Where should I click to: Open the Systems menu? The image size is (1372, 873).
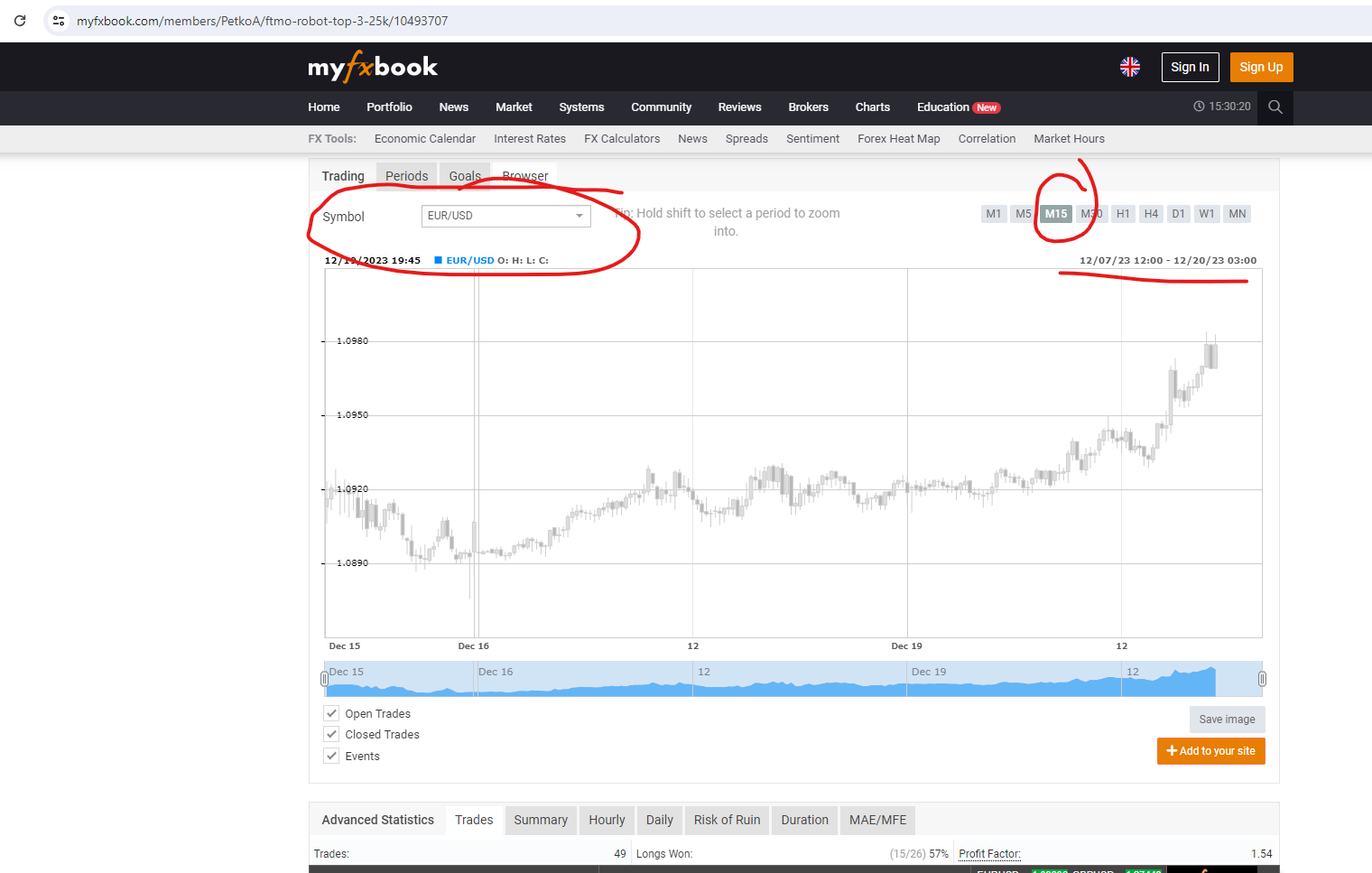[x=581, y=107]
